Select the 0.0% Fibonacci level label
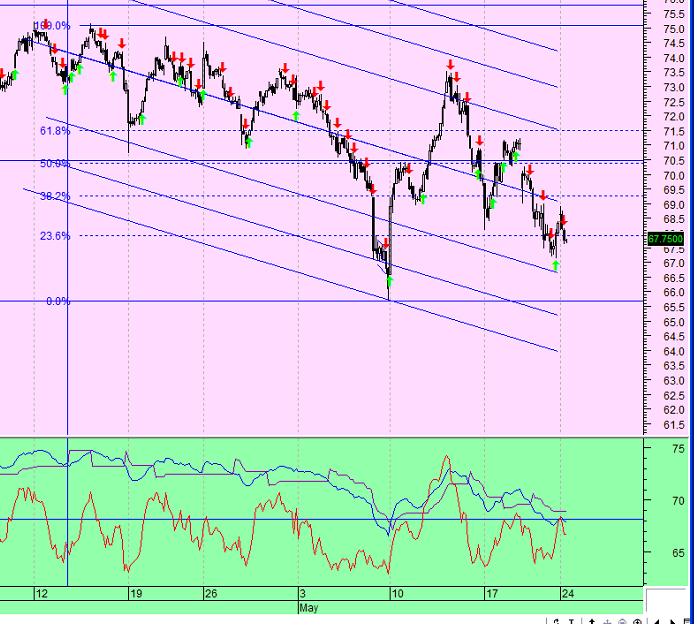The width and height of the screenshot is (697, 626). point(58,301)
